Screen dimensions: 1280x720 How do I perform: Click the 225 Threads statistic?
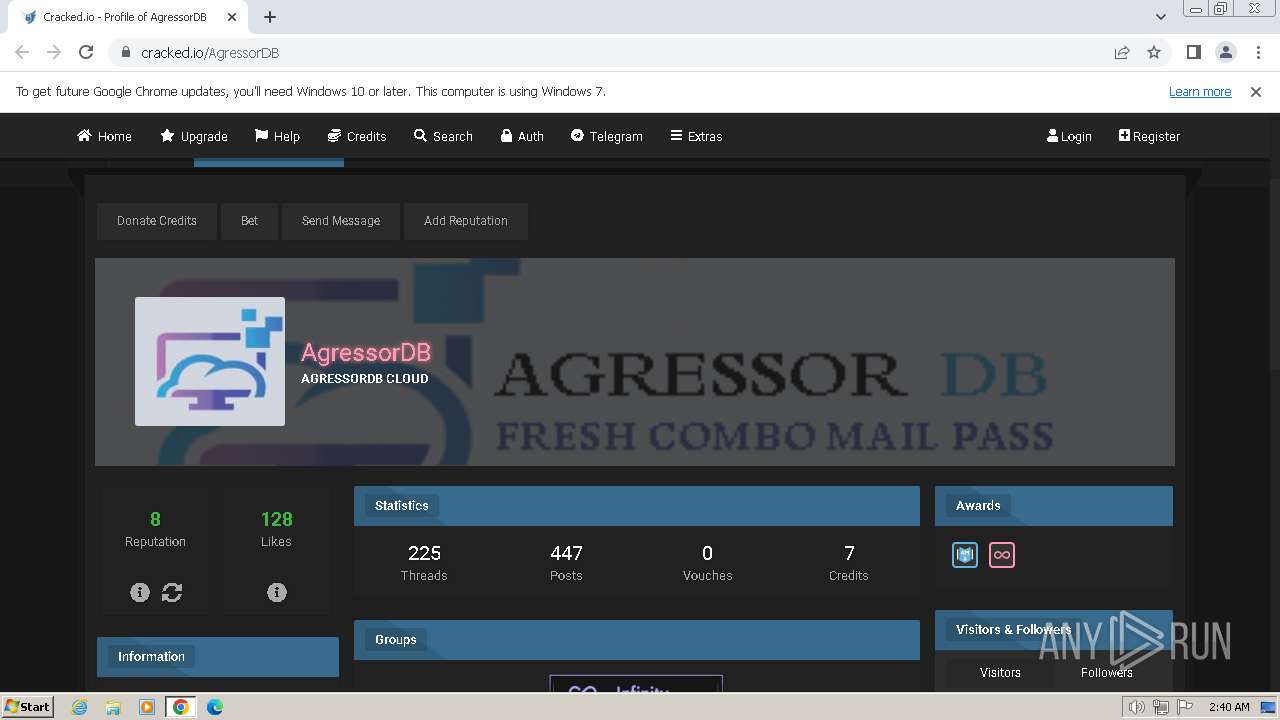pyautogui.click(x=424, y=562)
